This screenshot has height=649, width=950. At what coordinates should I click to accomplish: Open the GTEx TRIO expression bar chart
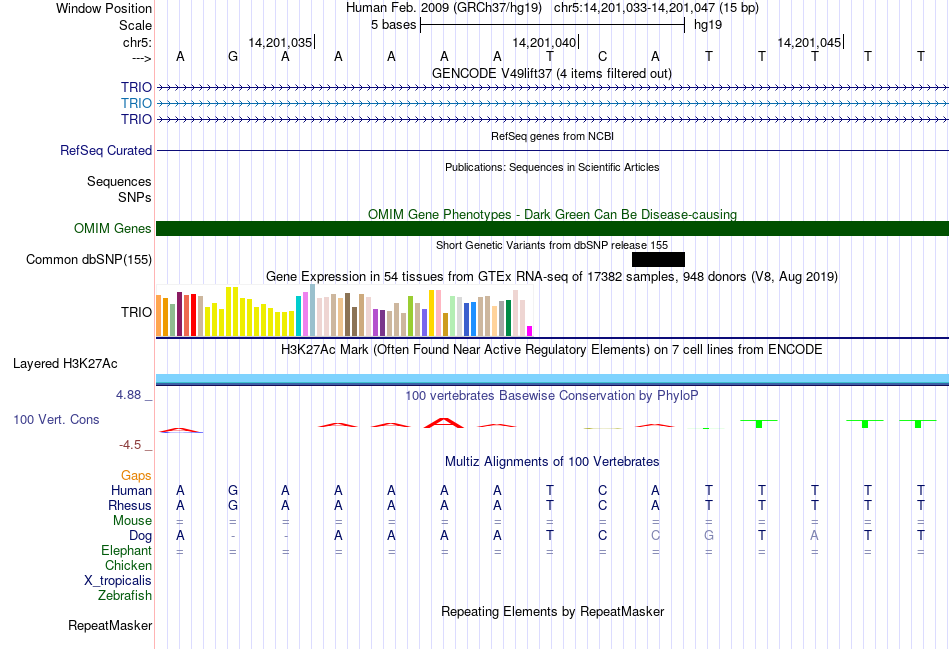pos(344,312)
